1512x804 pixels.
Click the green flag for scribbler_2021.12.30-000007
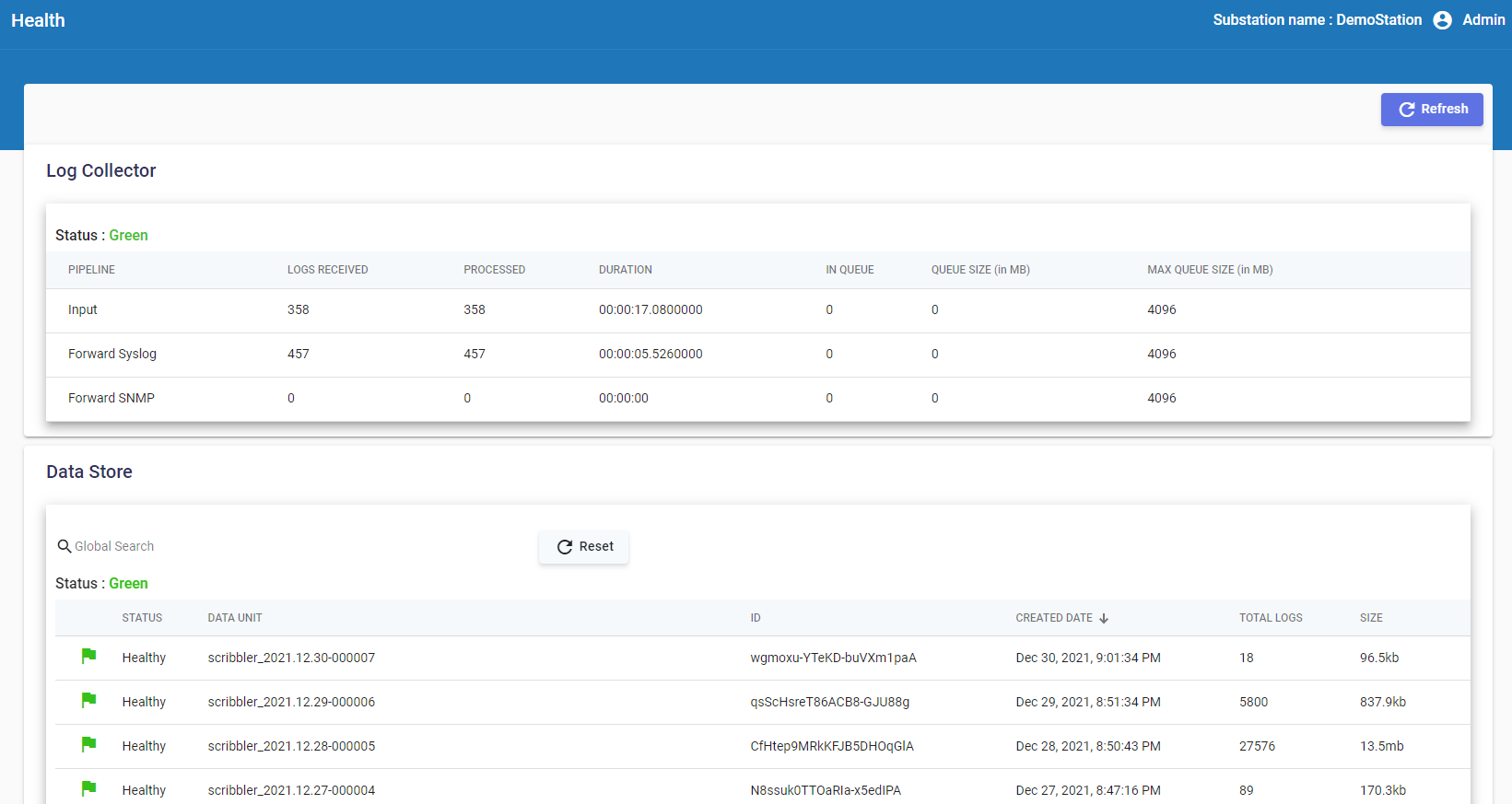[x=88, y=657]
